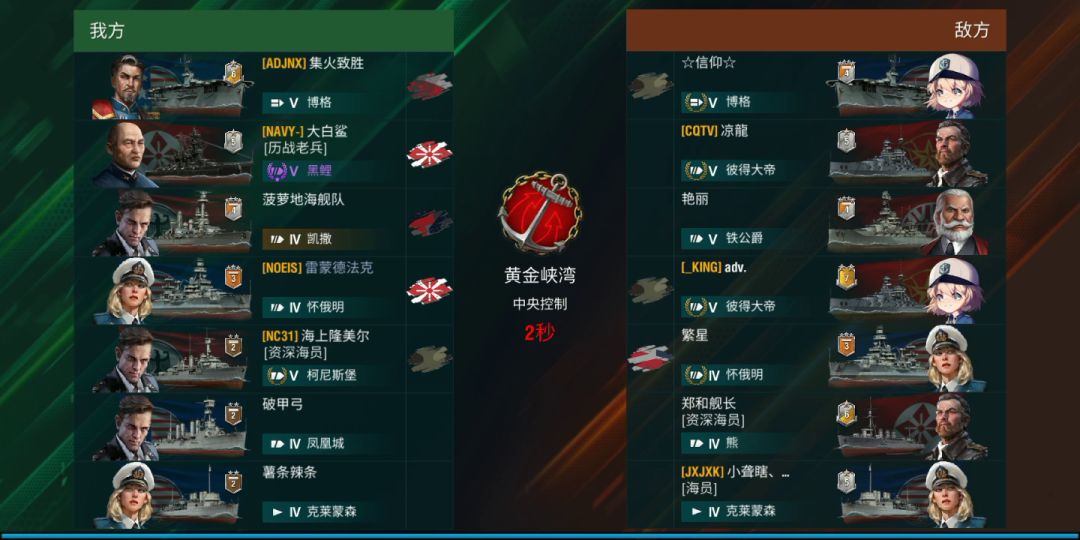Click anime commander portrait of ☆信仰☆

[955, 86]
